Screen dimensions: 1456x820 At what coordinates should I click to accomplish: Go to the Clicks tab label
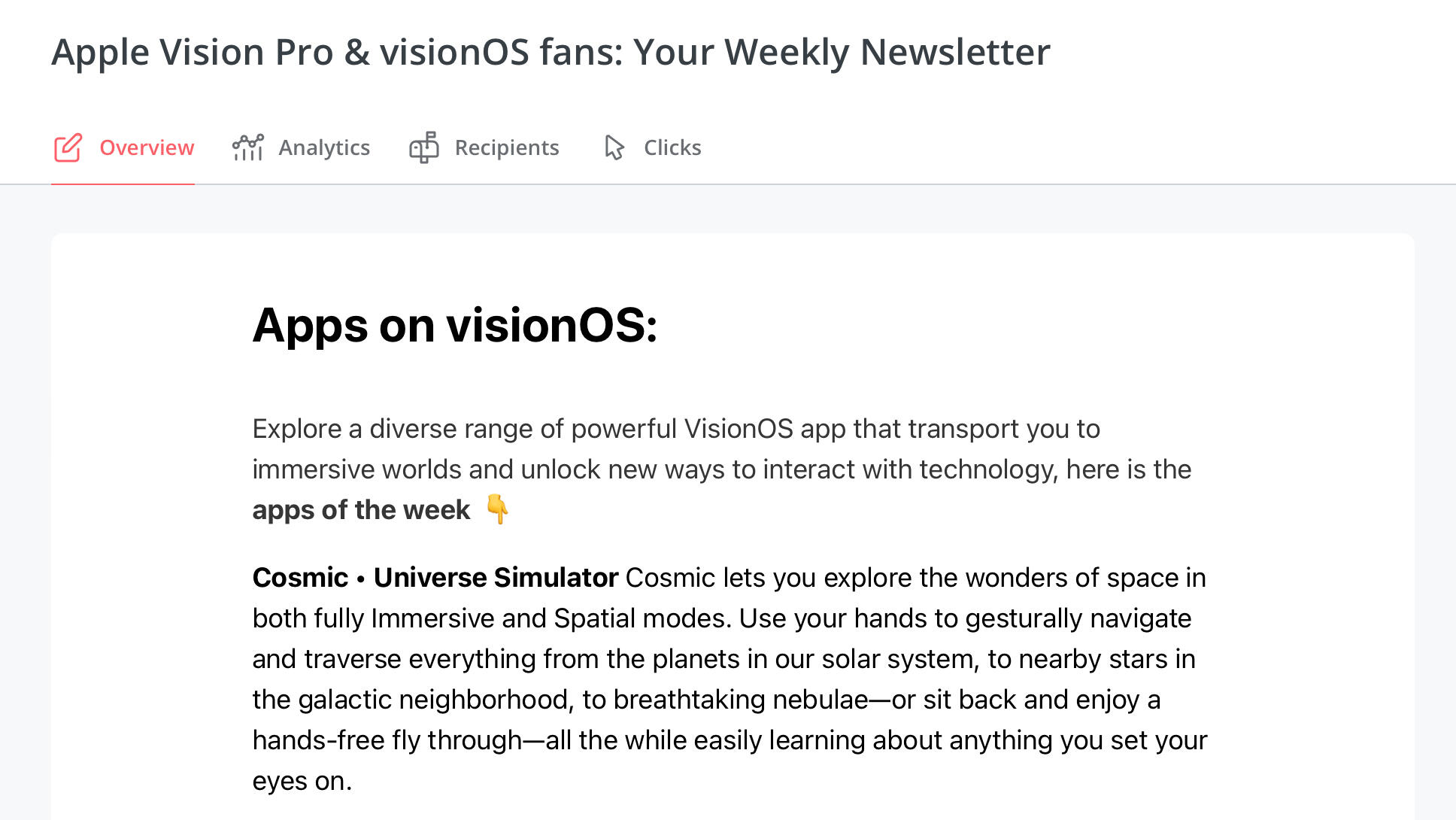[x=672, y=147]
